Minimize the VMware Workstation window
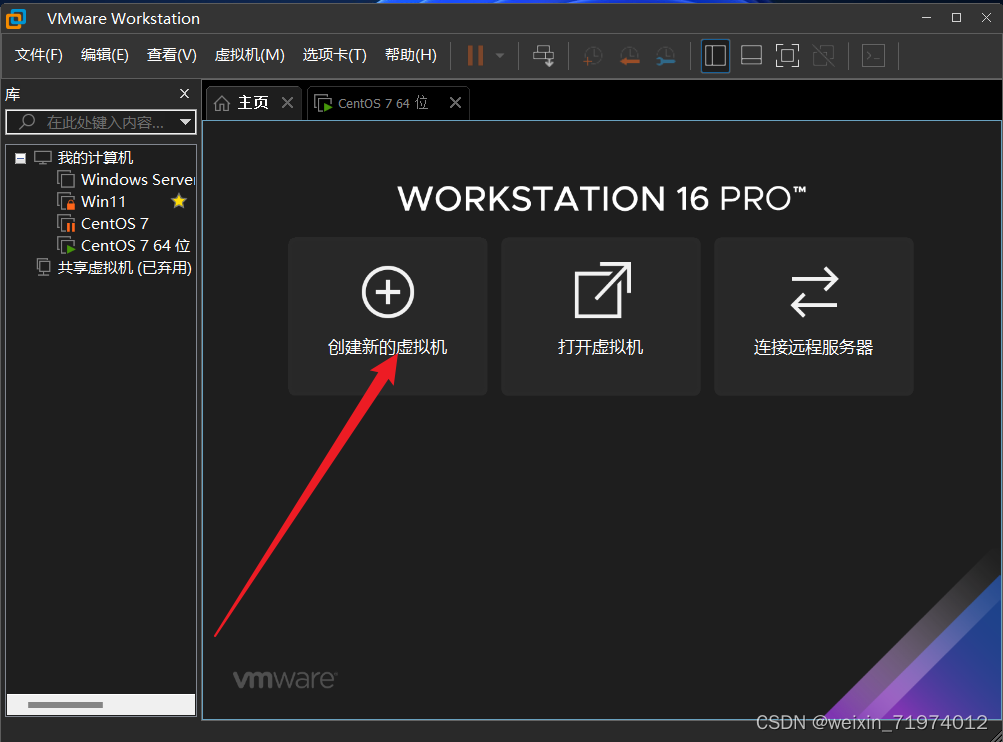1003x742 pixels. (926, 18)
